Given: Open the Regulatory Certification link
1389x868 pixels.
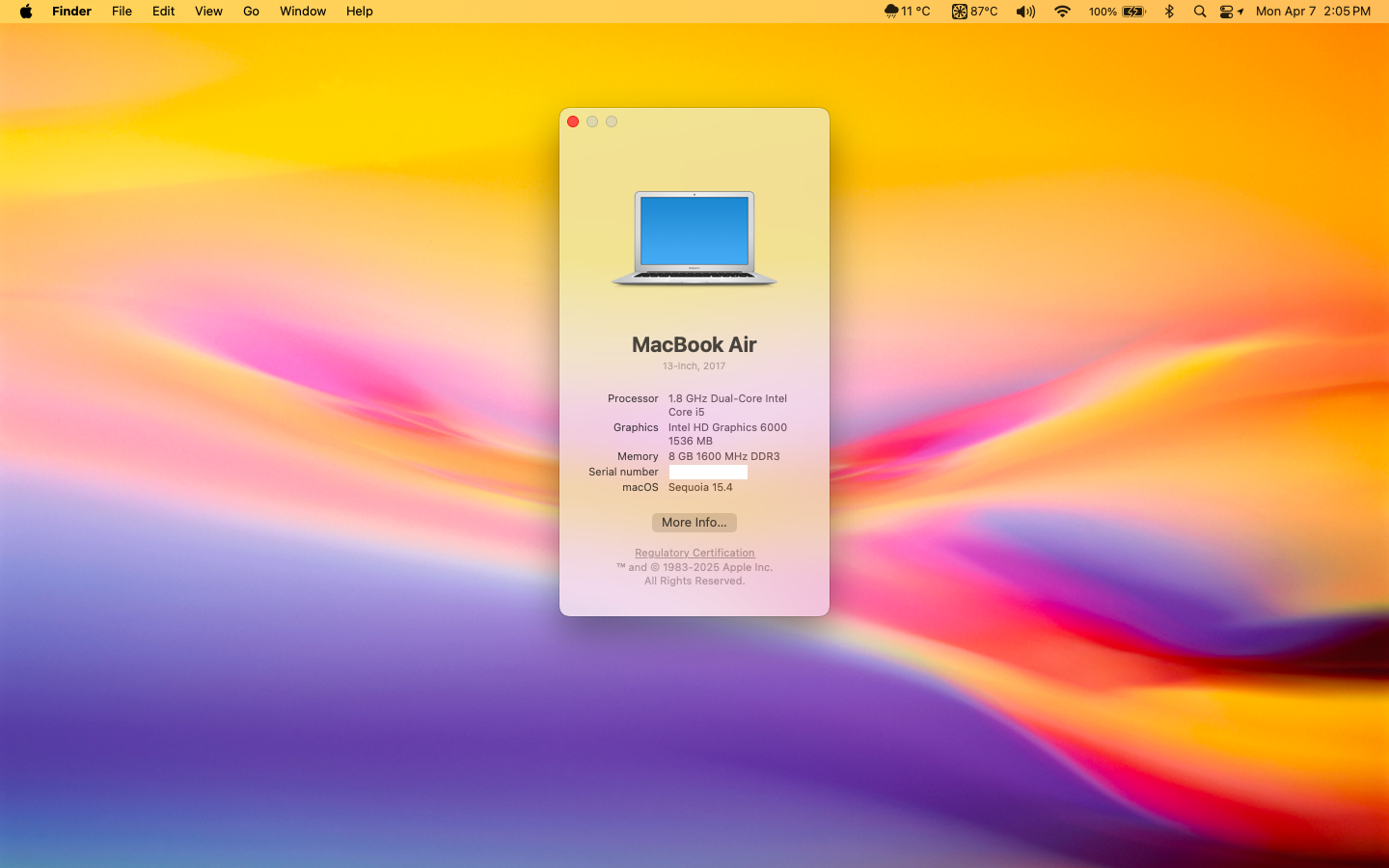Looking at the screenshot, I should coord(694,553).
